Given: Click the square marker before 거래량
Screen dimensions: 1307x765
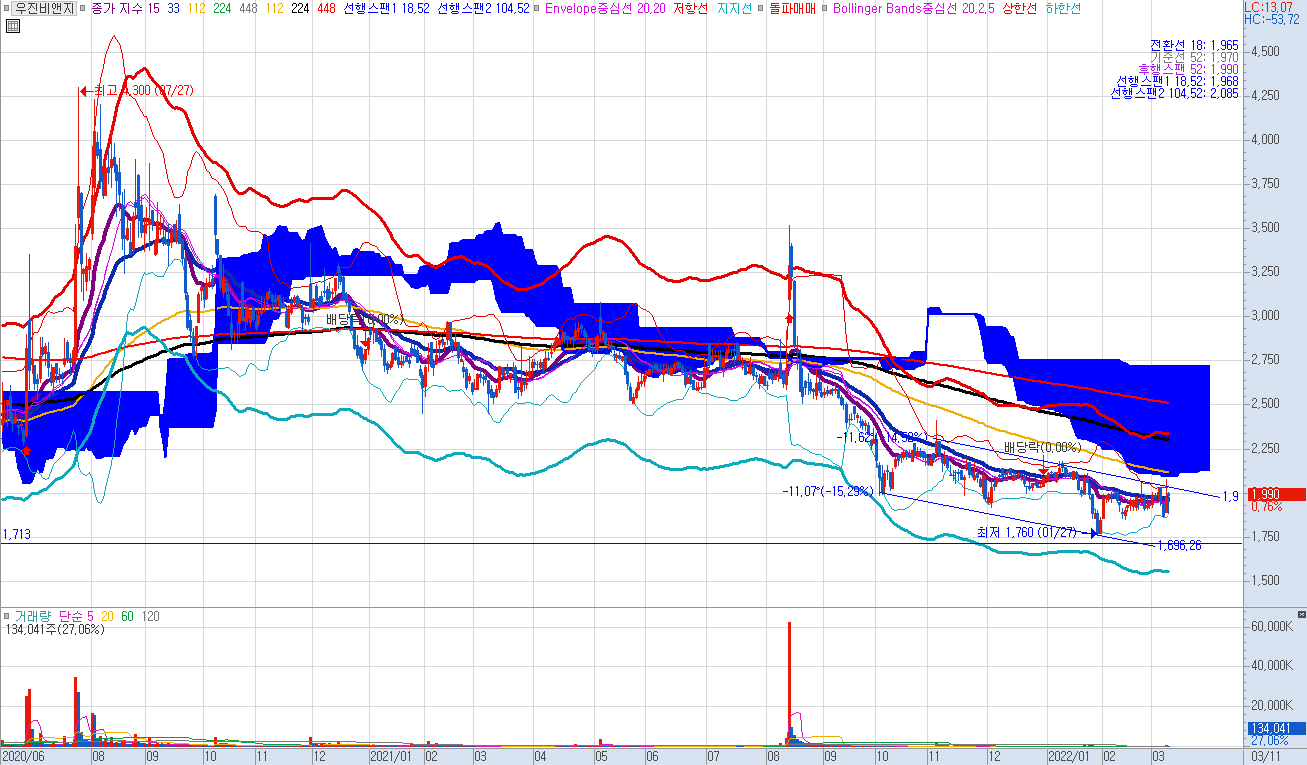Looking at the screenshot, I should (x=7, y=616).
